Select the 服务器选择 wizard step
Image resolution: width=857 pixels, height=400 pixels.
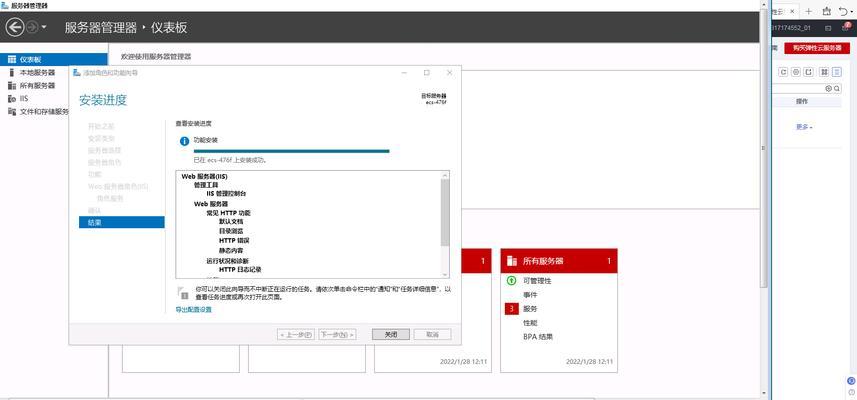tap(105, 150)
